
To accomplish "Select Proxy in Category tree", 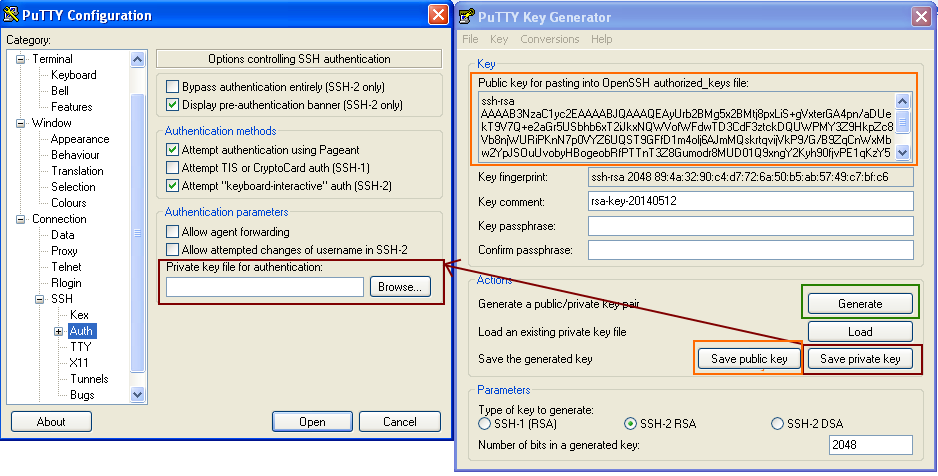I will [64, 251].
